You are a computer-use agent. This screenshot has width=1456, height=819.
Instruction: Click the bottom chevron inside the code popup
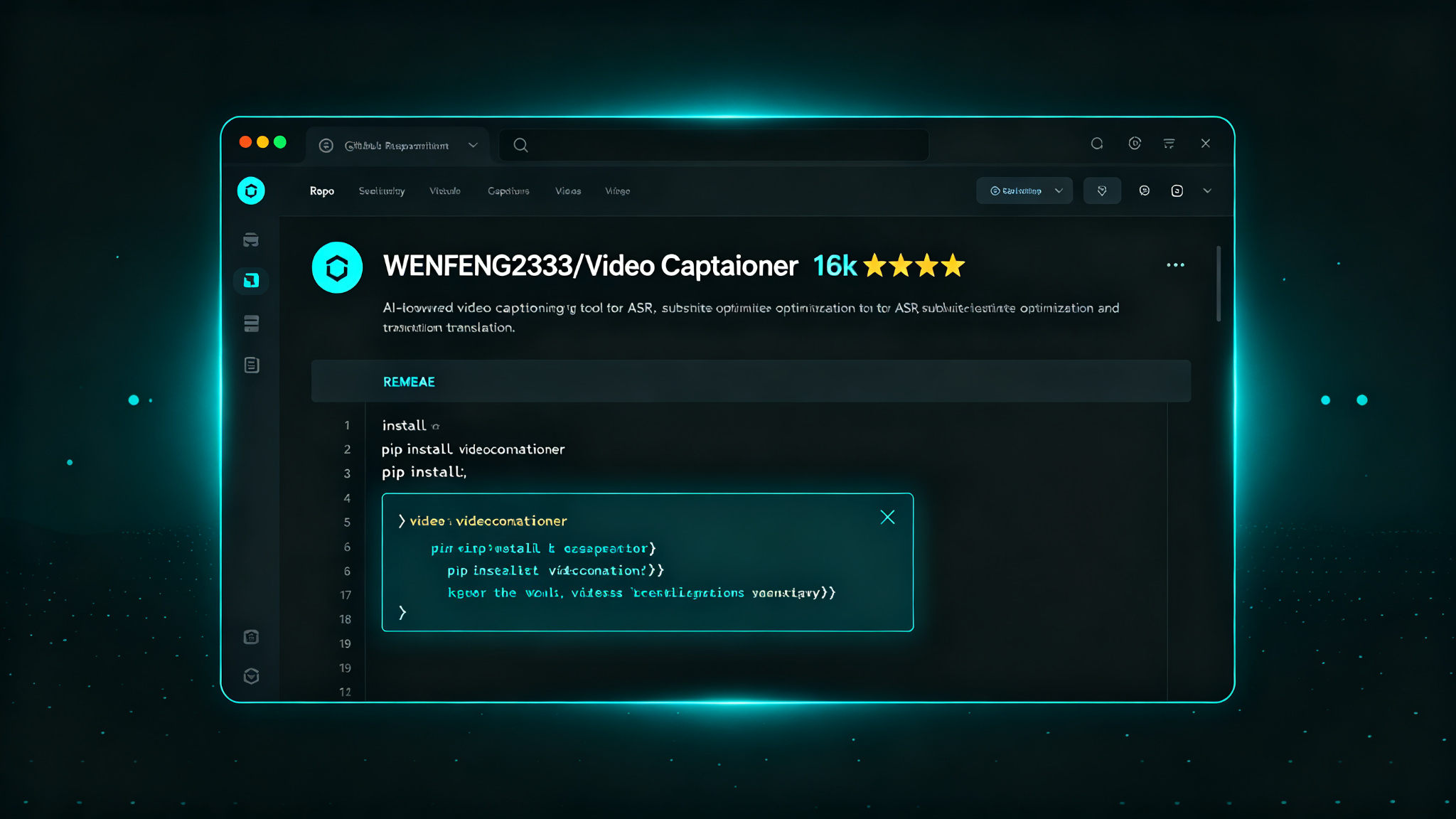402,612
